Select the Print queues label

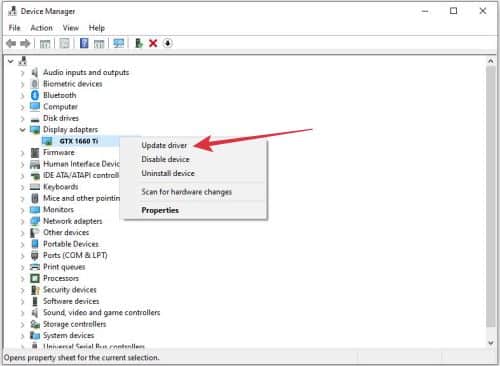pyautogui.click(x=64, y=267)
